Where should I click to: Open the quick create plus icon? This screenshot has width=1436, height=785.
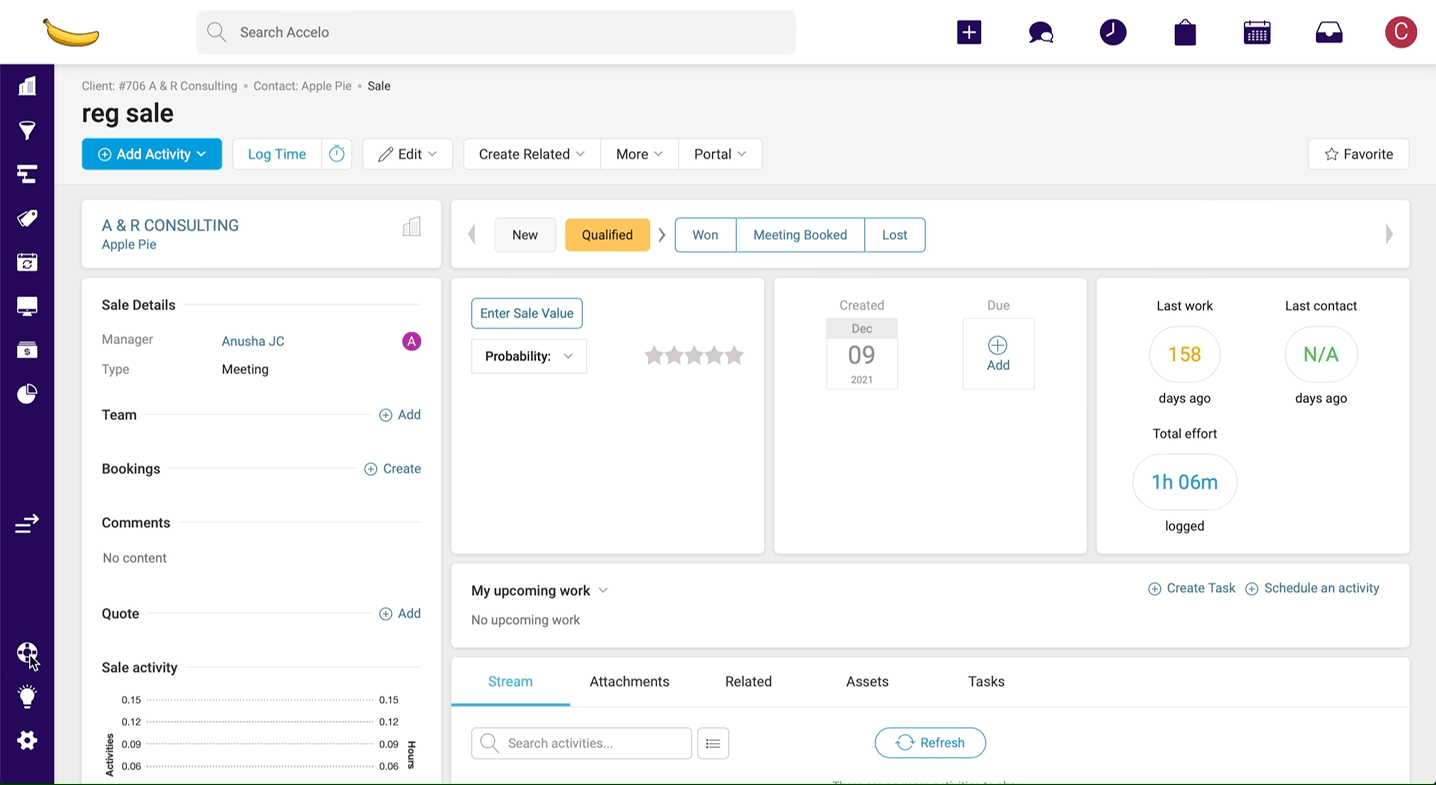click(x=969, y=32)
